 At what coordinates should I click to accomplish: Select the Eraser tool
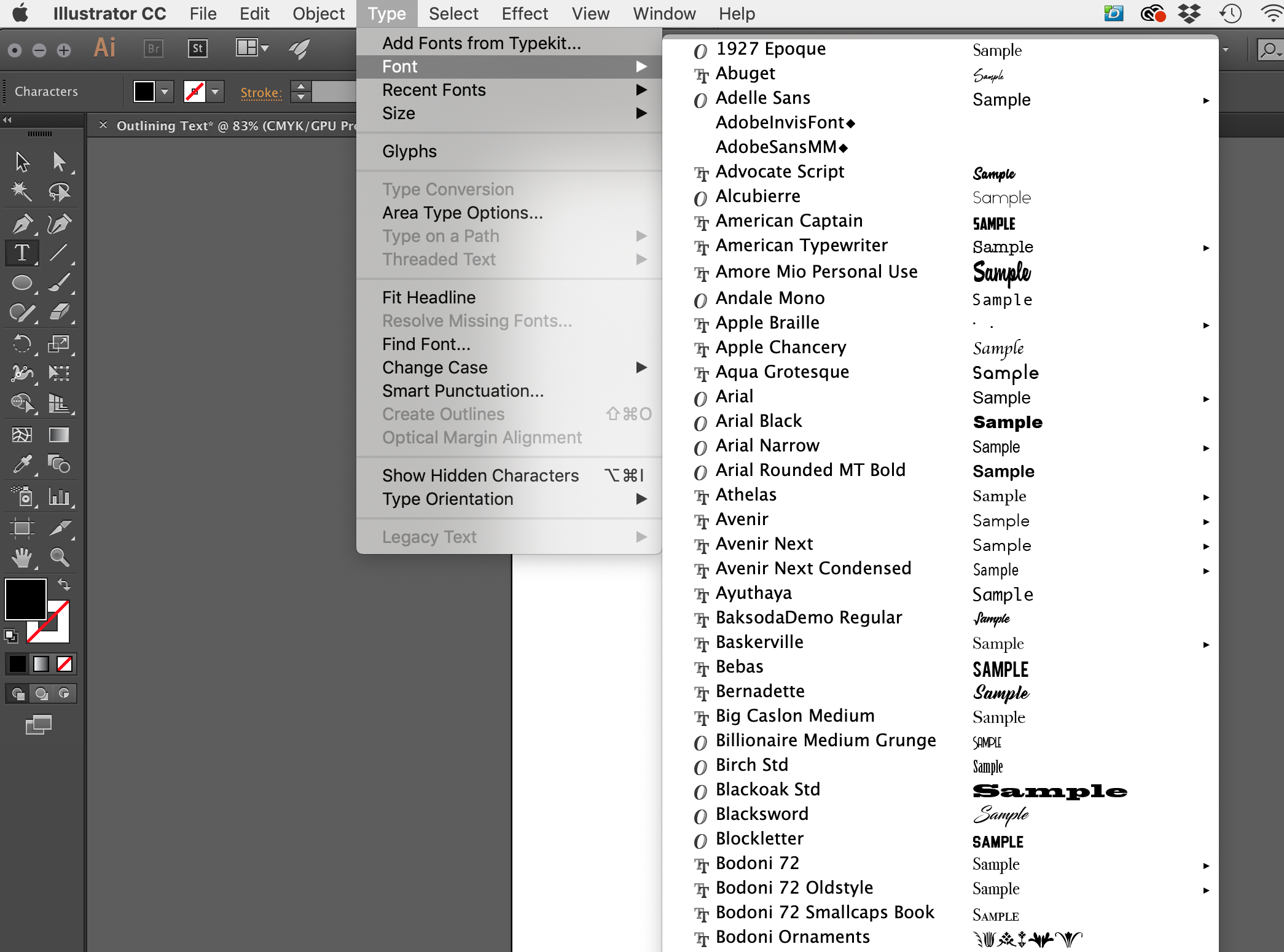coord(59,313)
